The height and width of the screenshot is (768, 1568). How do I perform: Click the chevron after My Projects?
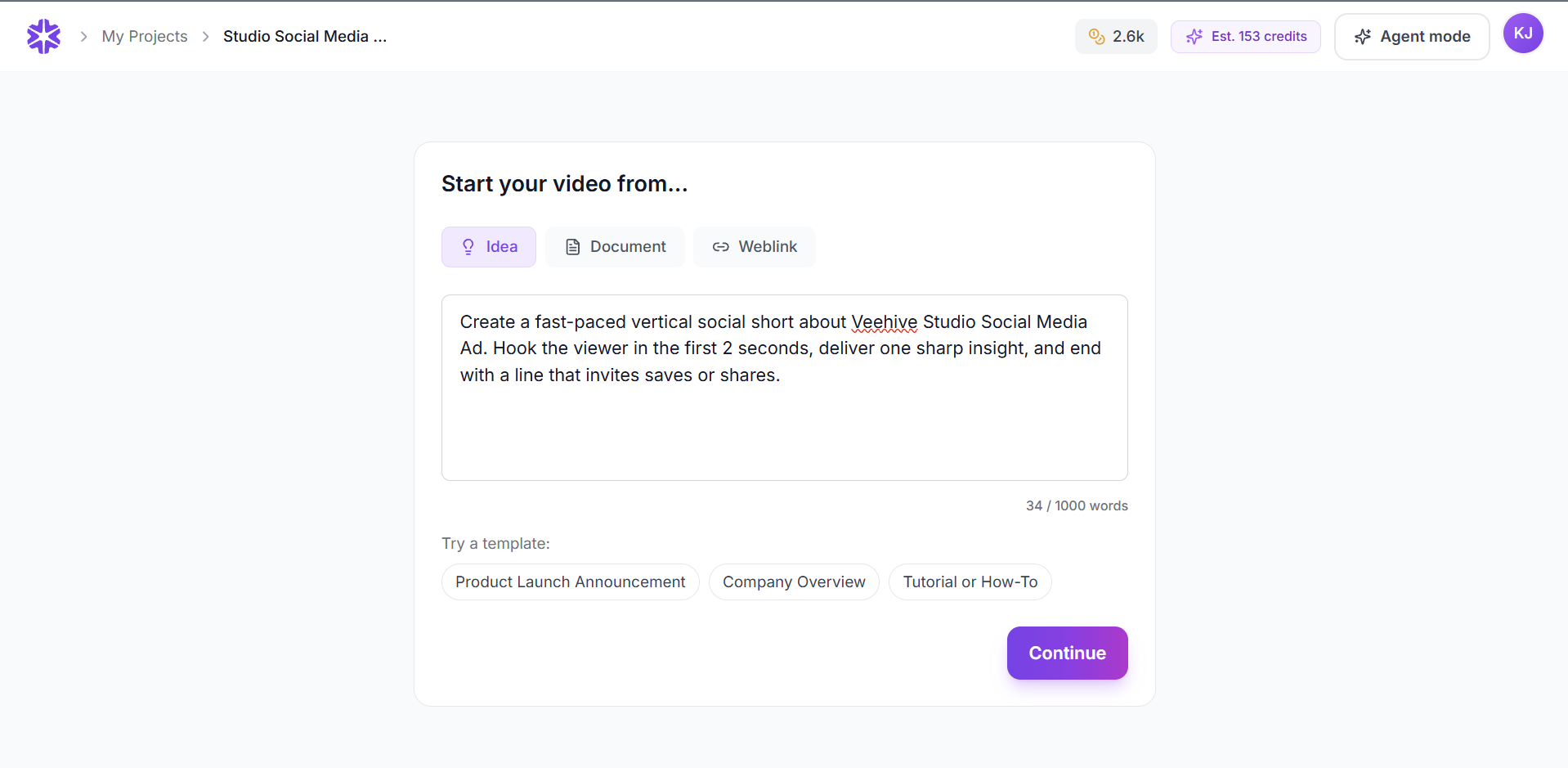tap(205, 37)
